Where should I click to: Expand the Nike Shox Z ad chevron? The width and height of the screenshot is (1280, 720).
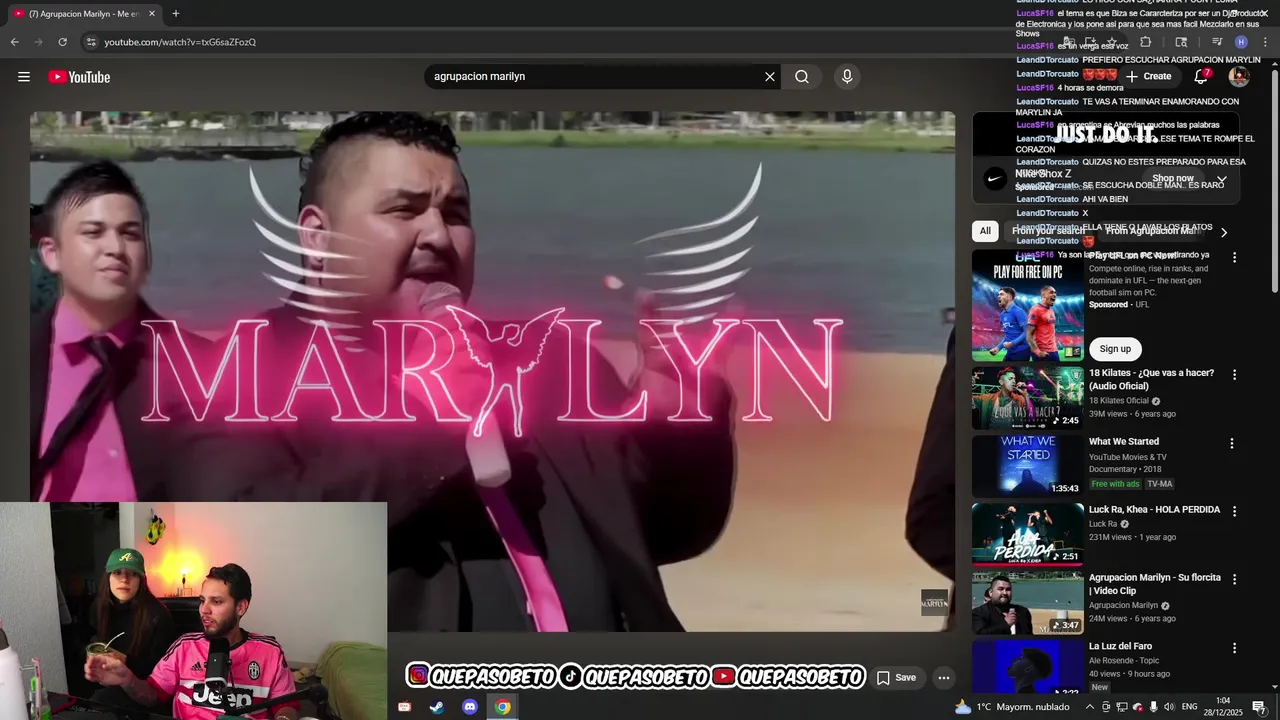[1221, 180]
